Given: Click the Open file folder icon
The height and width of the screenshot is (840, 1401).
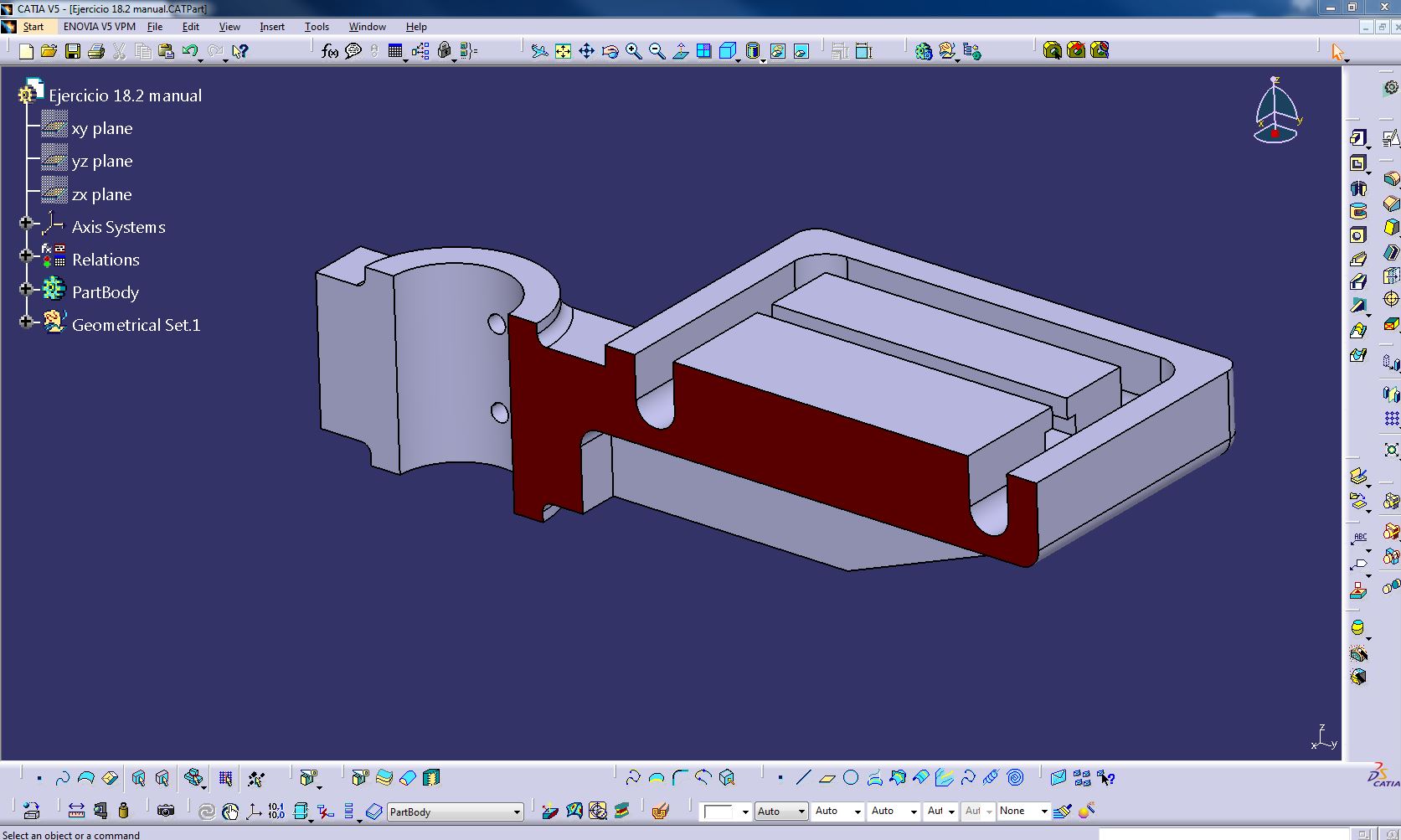Looking at the screenshot, I should [49, 51].
